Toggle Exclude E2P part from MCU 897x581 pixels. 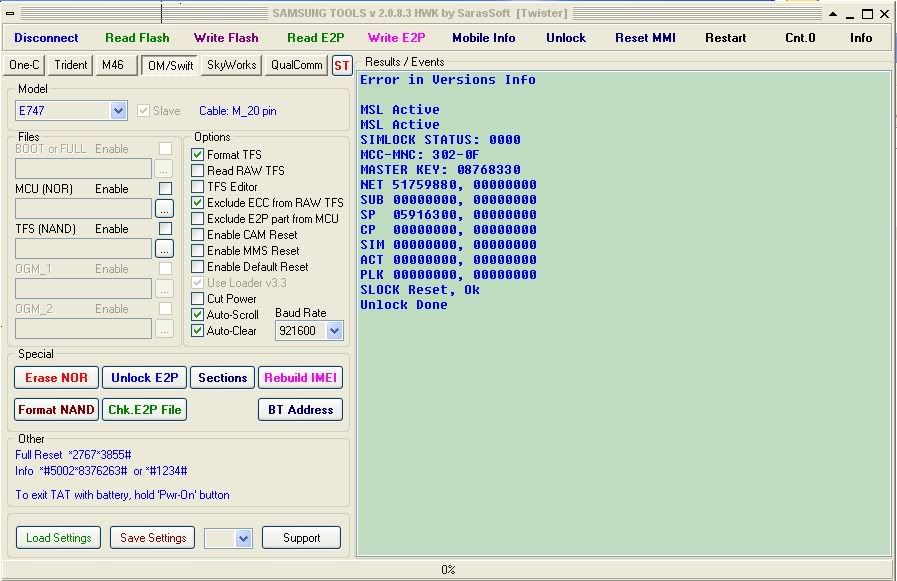tap(197, 218)
